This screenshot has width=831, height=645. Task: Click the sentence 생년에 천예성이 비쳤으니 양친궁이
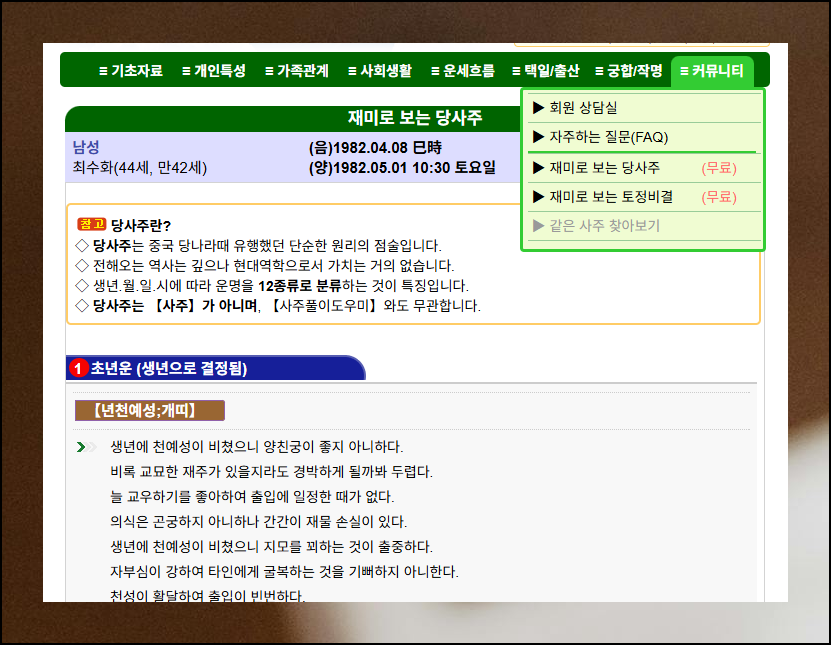point(257,447)
